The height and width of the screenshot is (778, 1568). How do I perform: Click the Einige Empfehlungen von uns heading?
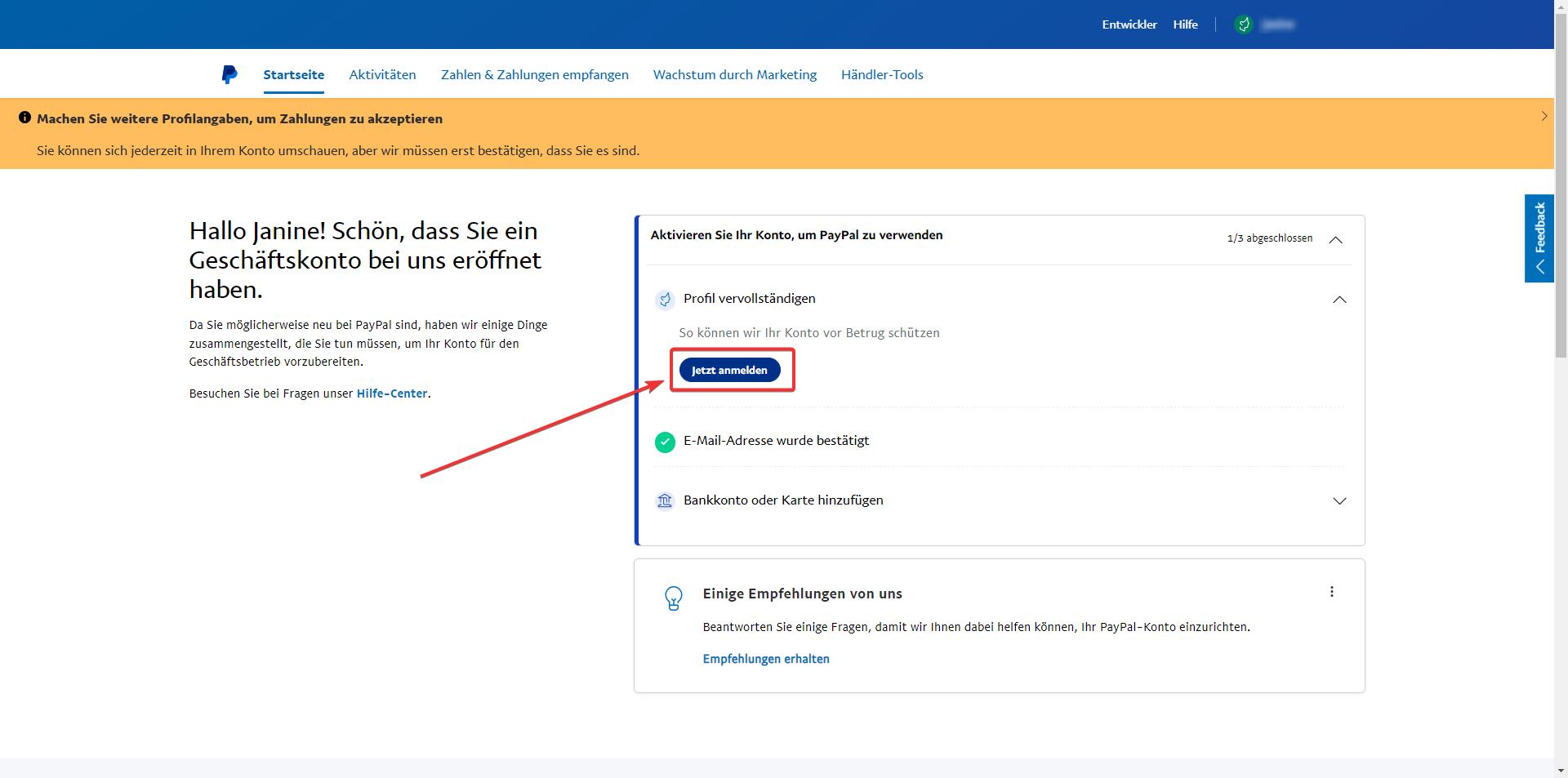802,594
